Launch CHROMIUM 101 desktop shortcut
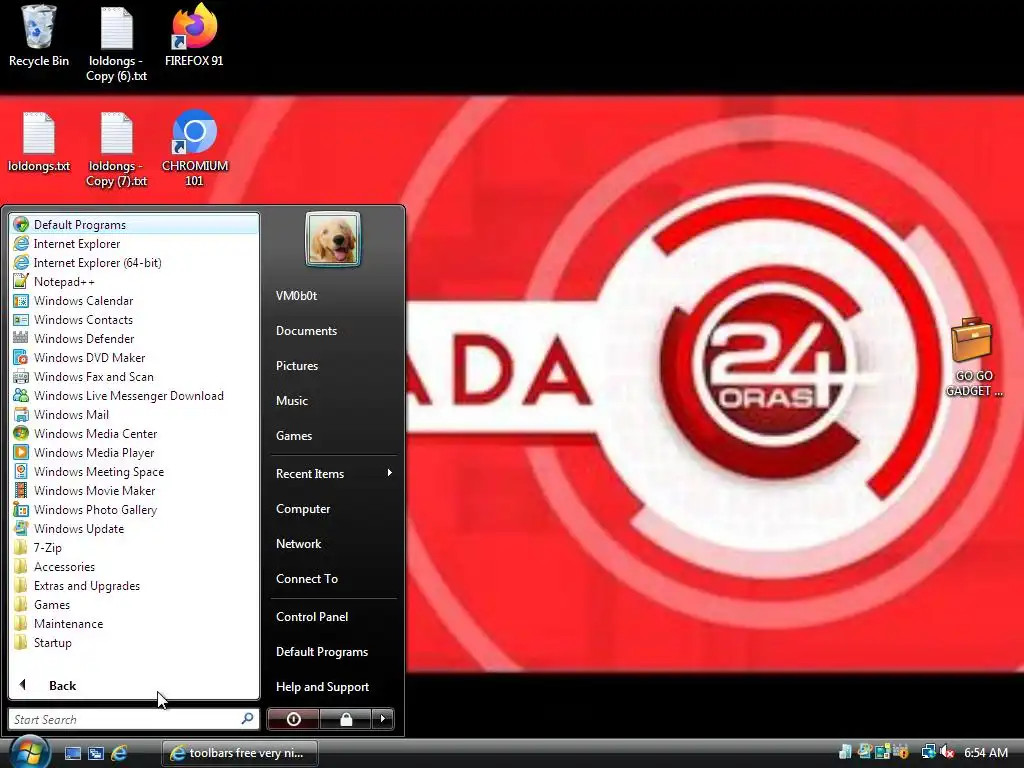1024x768 pixels. point(195,148)
